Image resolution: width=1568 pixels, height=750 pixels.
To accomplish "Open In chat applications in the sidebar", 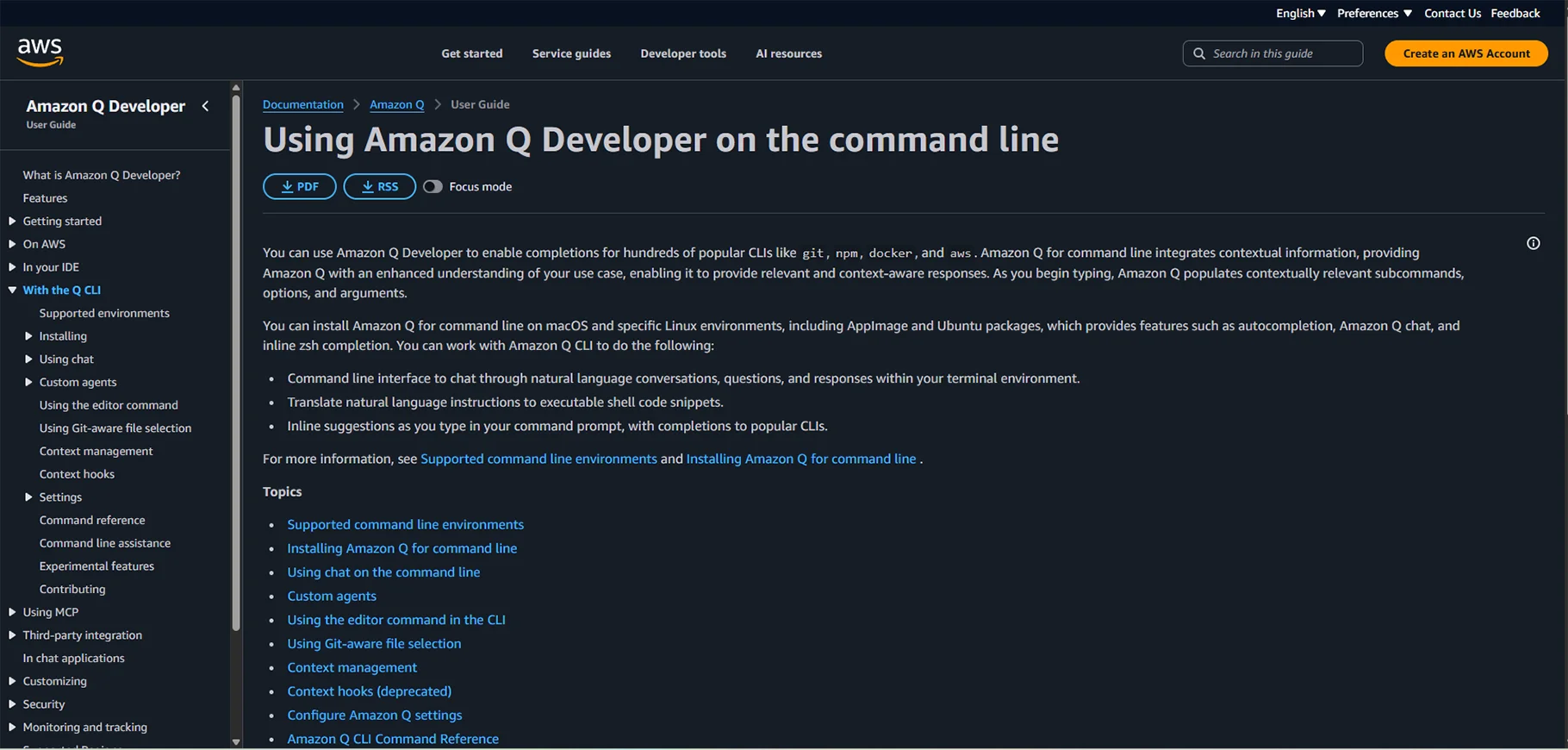I will [73, 658].
